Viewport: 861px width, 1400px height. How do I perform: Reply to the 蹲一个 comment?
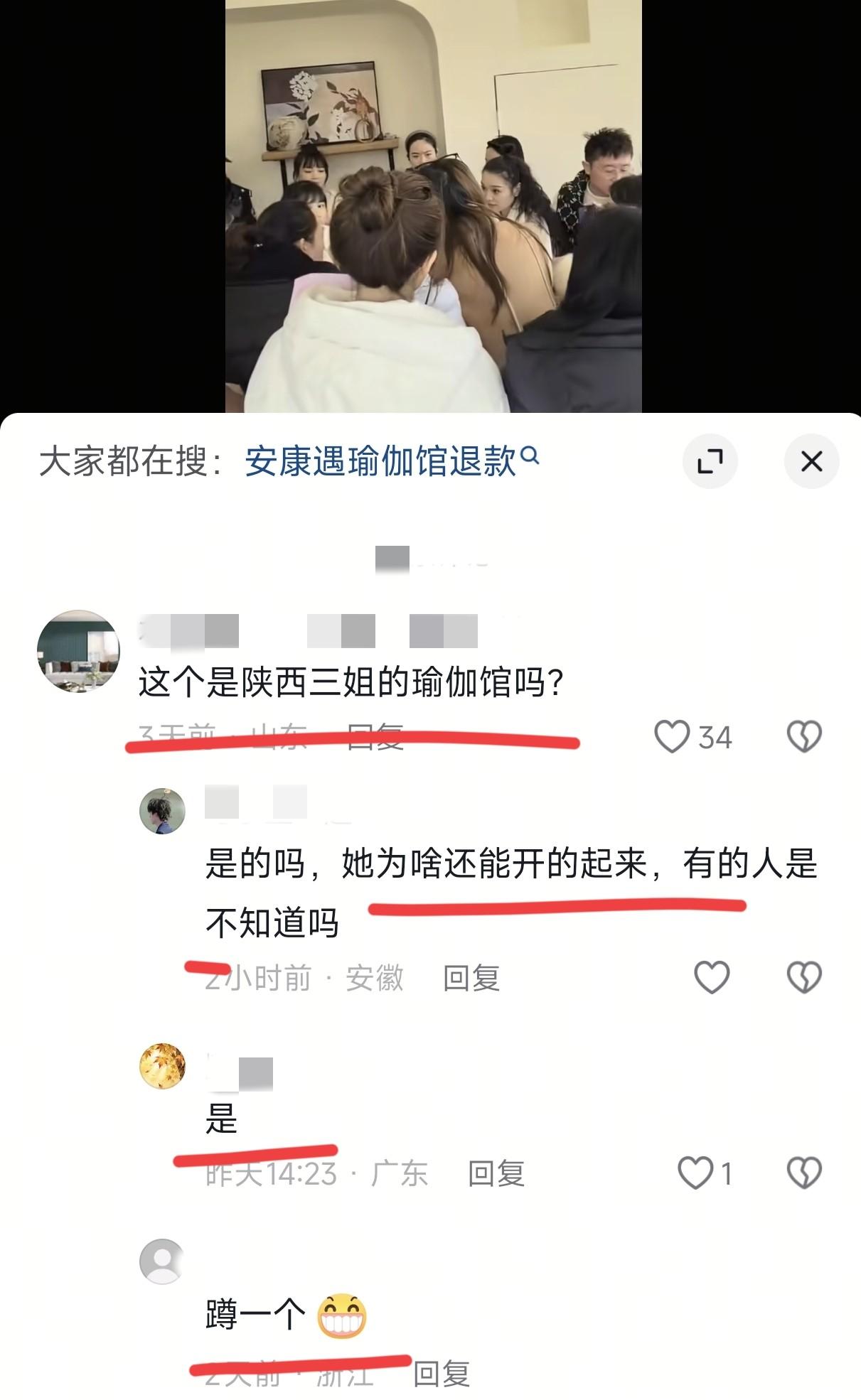442,1374
